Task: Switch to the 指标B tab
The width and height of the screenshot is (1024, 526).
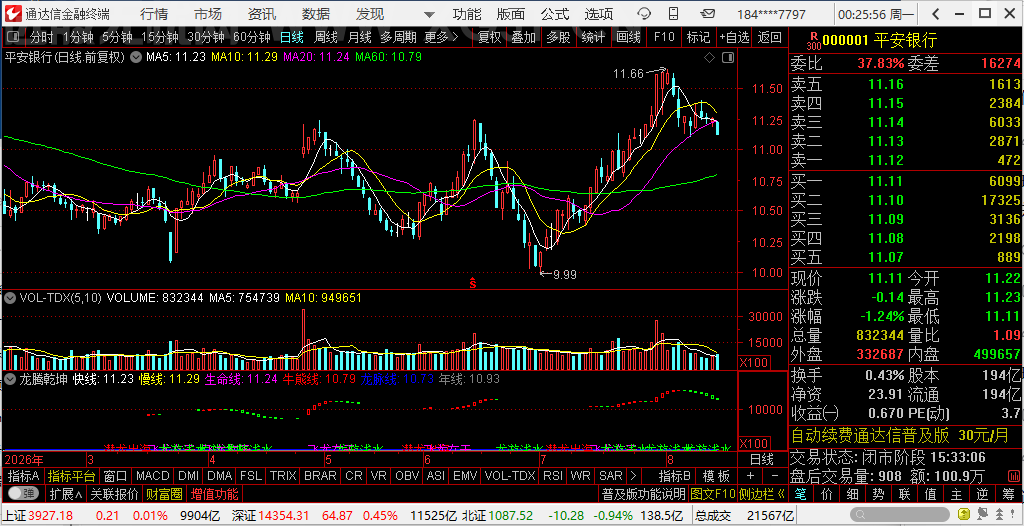Action: (x=675, y=476)
